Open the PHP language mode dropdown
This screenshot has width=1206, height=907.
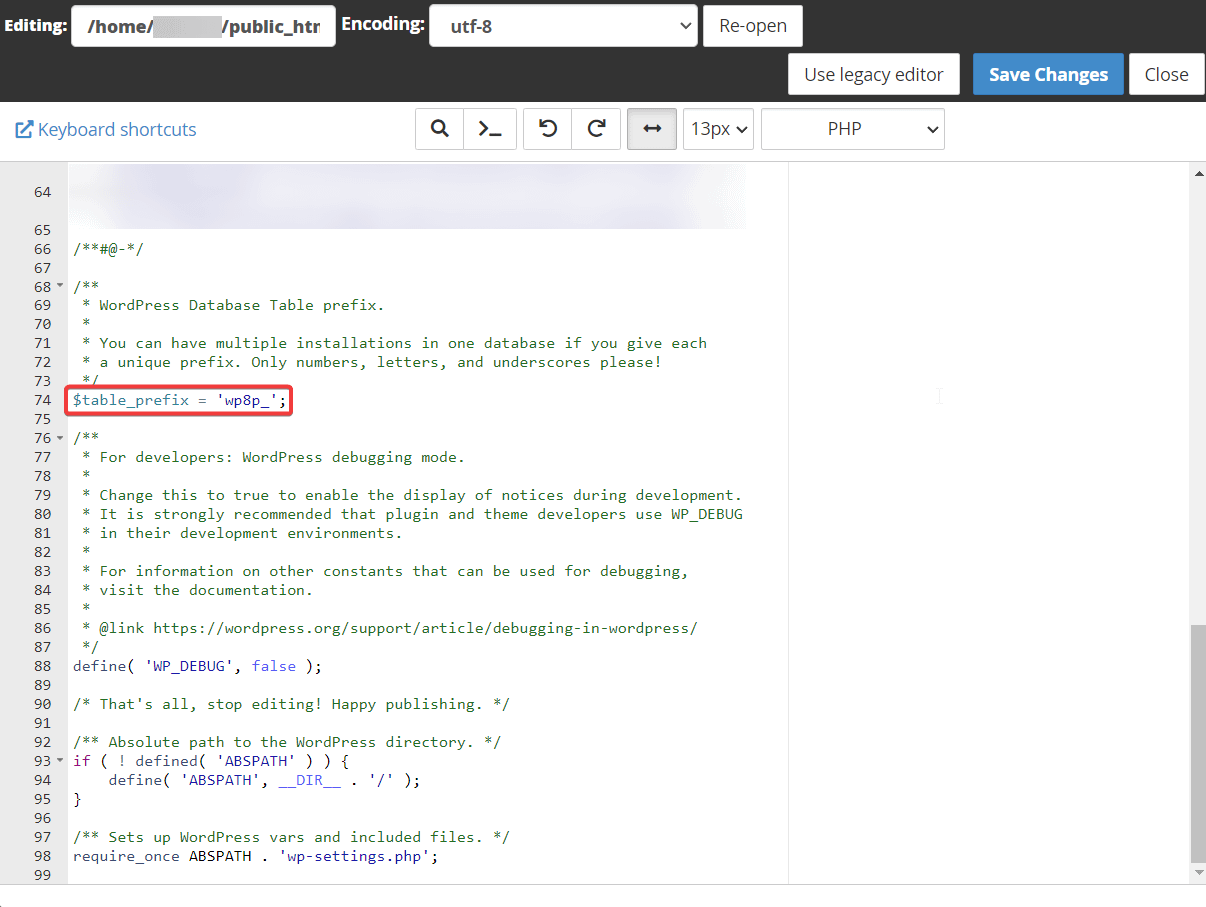coord(852,129)
